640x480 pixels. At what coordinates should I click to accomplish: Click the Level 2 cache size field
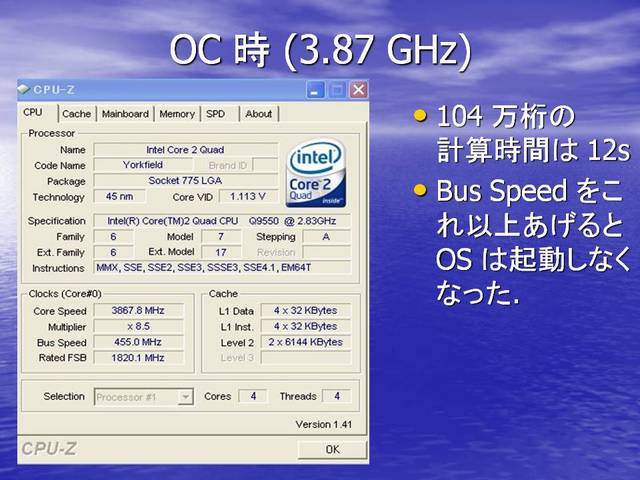point(305,342)
